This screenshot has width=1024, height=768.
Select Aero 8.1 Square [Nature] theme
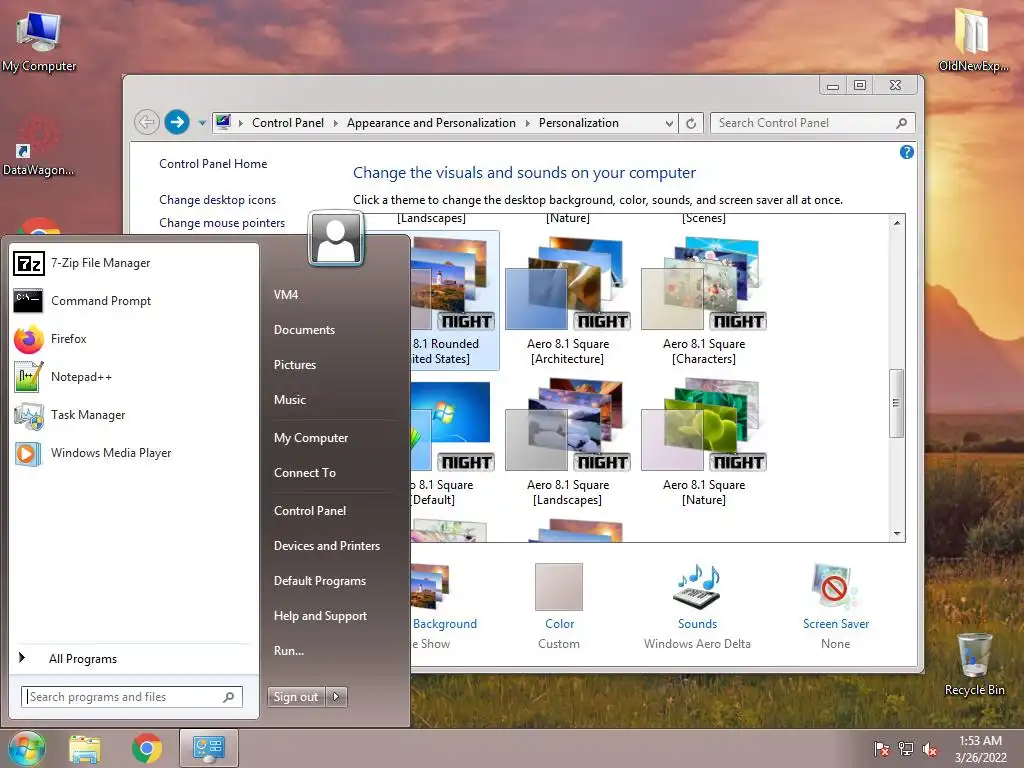click(703, 442)
